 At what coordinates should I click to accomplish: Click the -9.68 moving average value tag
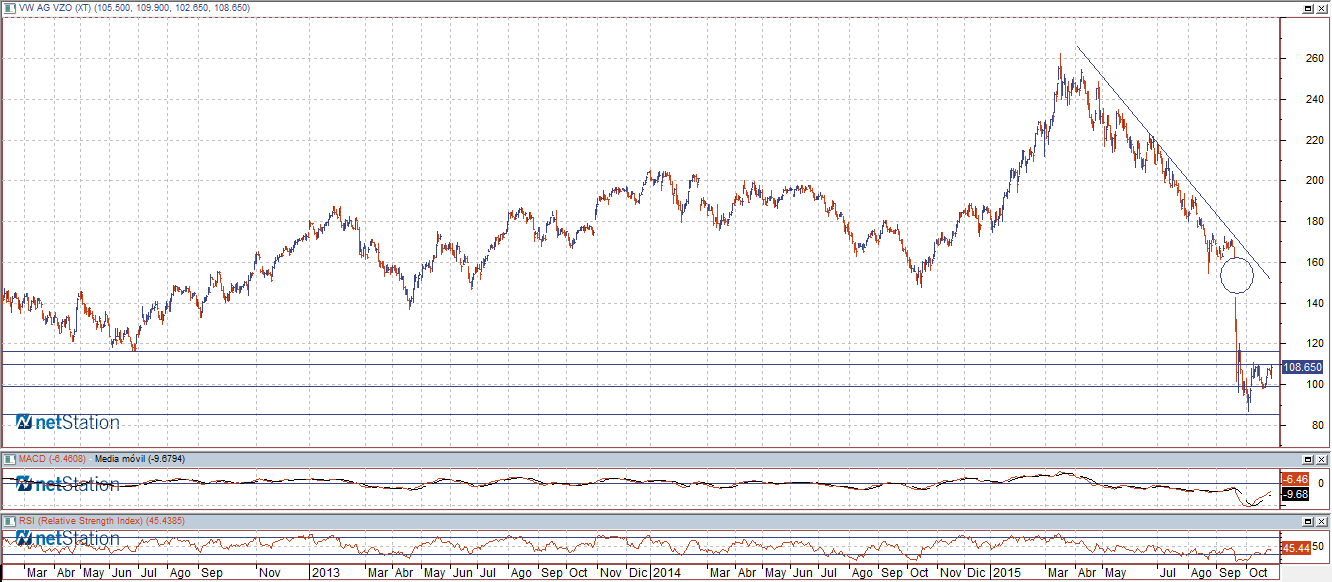coord(1295,494)
